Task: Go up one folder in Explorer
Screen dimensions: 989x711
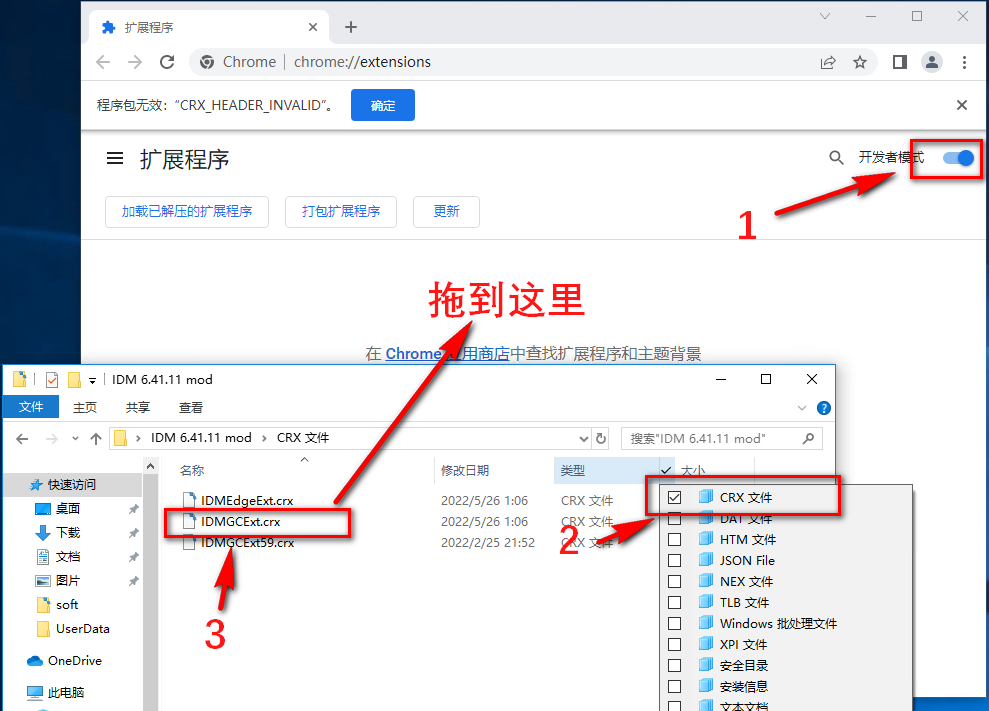Action: click(96, 438)
